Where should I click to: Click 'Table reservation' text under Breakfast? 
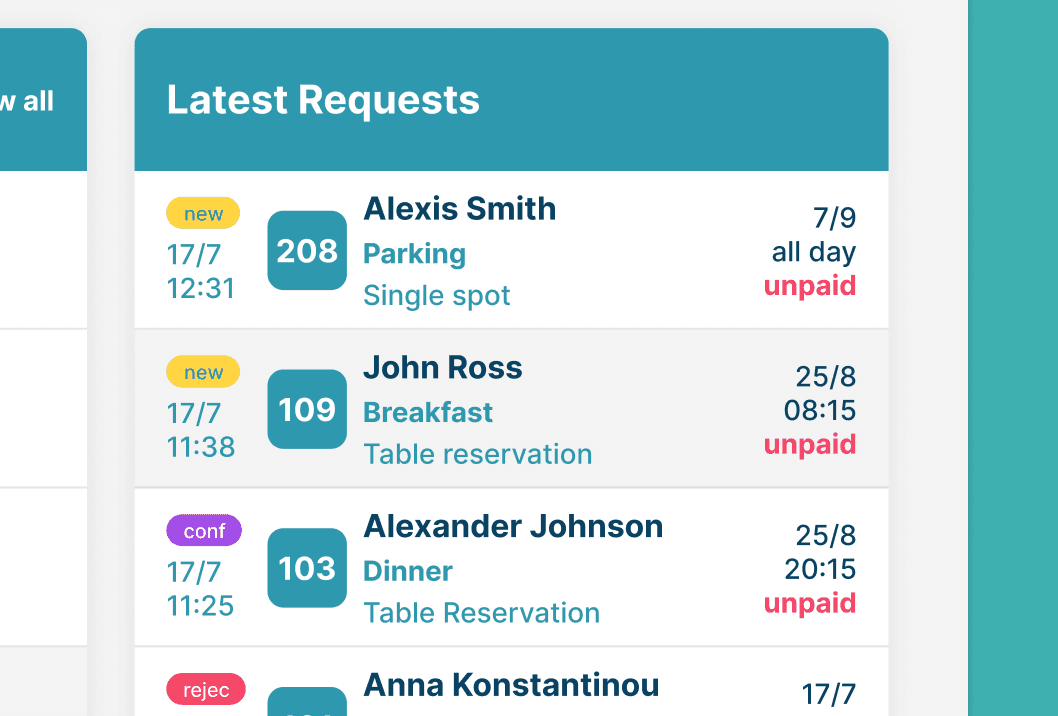(x=478, y=454)
